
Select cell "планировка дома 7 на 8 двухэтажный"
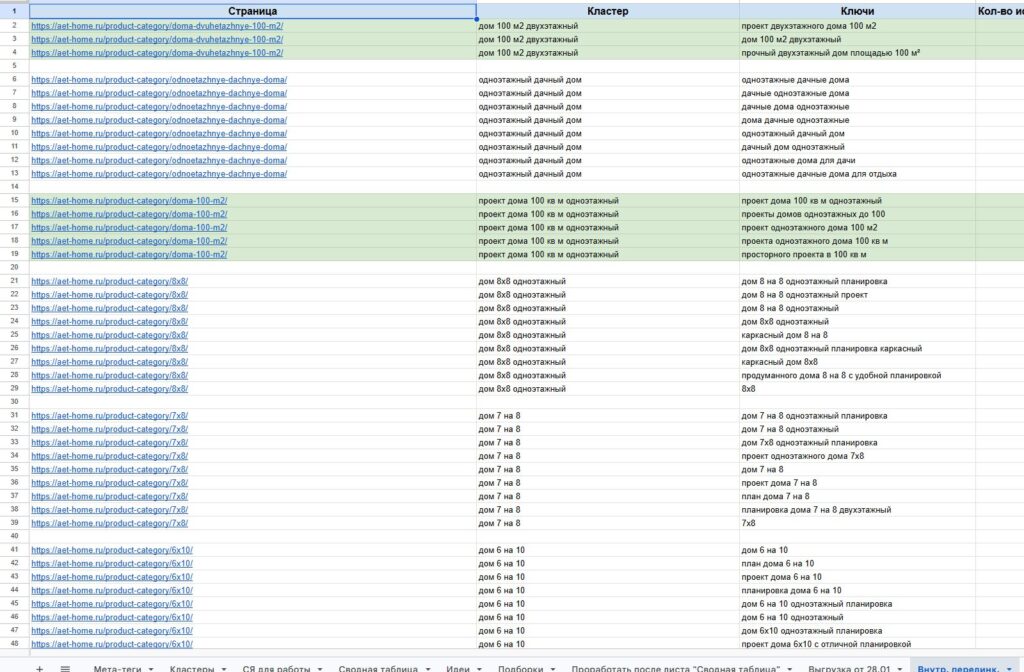(x=857, y=509)
